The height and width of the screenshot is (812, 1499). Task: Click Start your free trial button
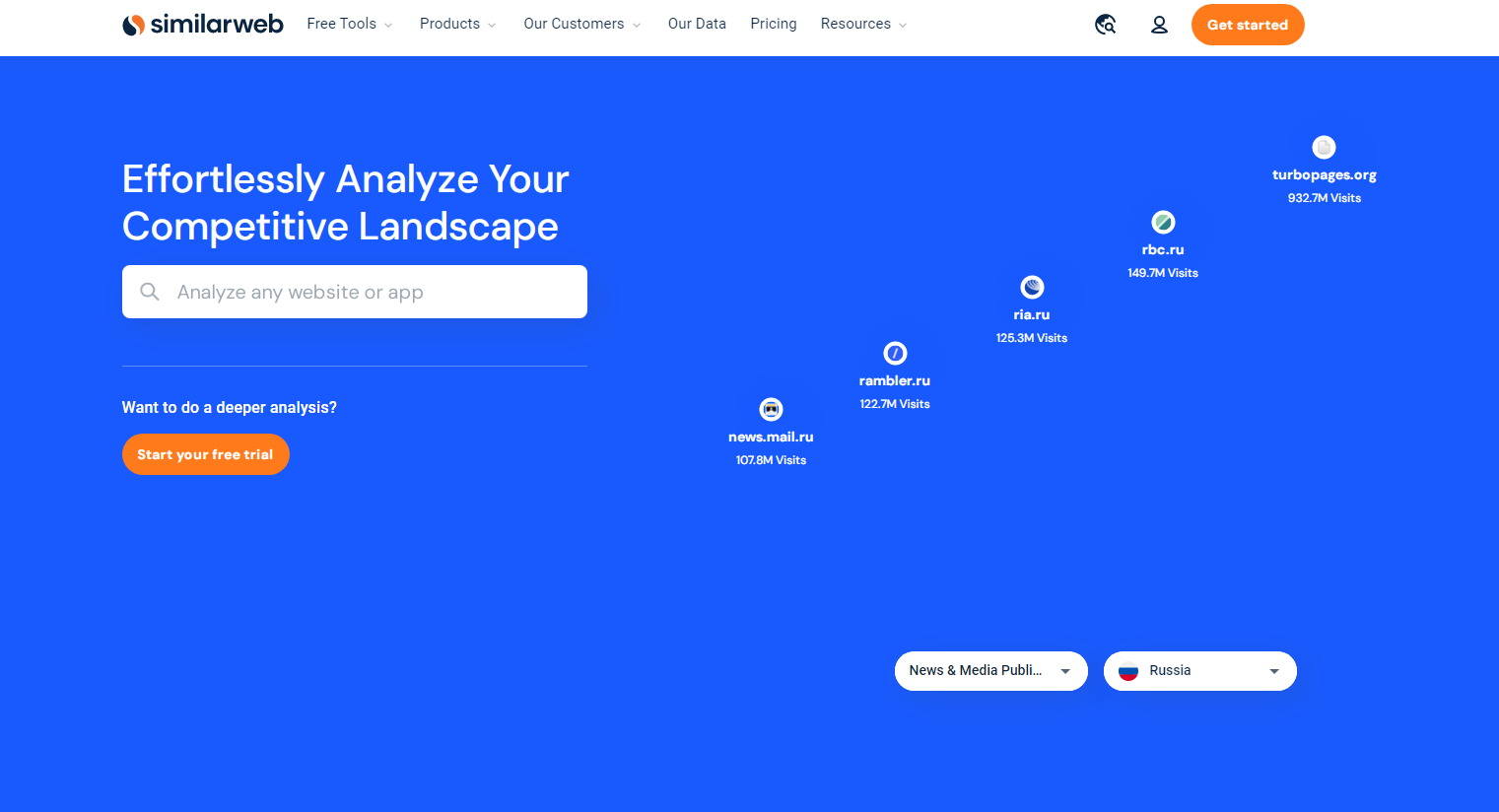206,454
